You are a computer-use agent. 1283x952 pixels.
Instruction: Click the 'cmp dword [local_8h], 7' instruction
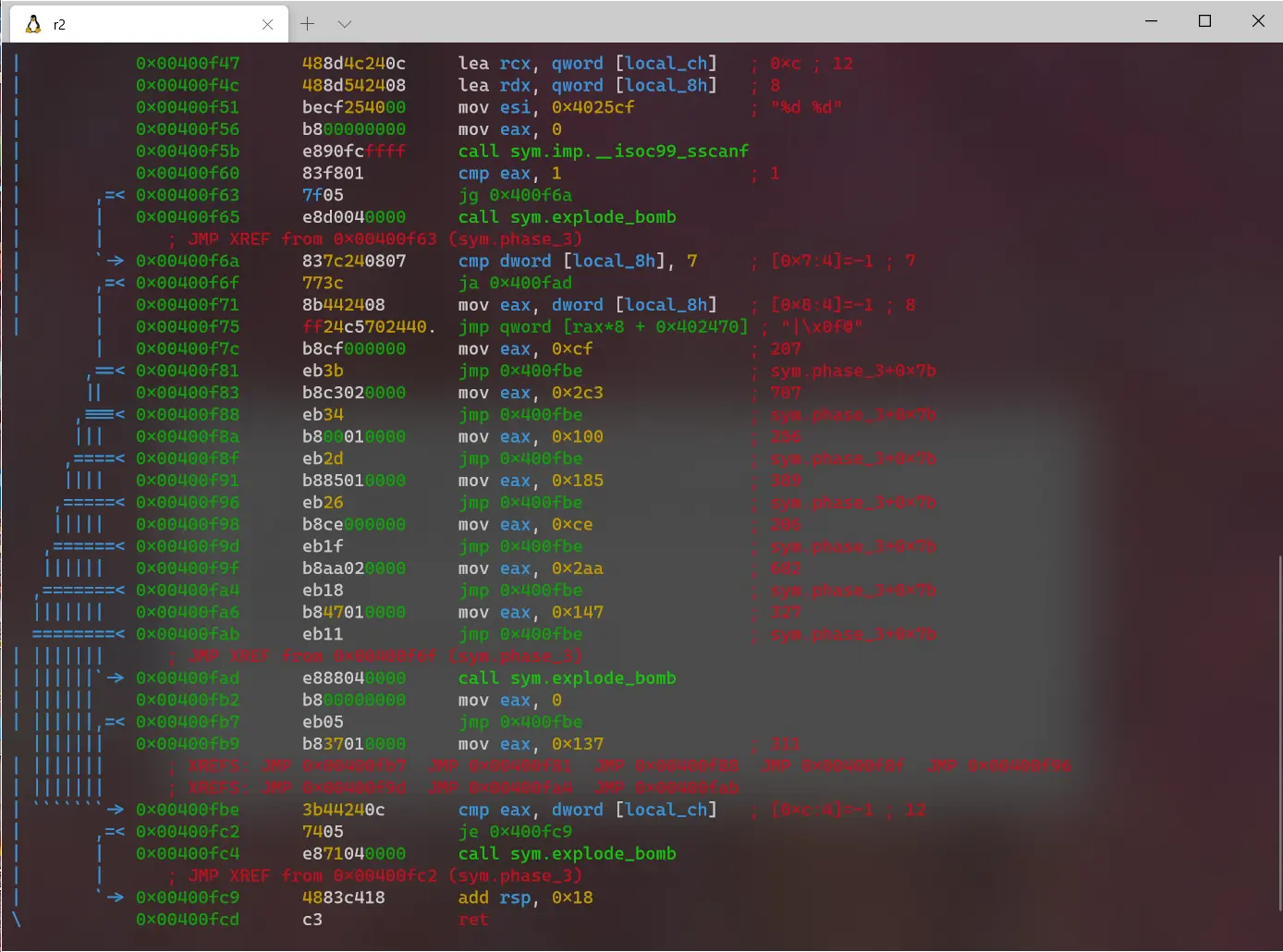[x=578, y=262]
